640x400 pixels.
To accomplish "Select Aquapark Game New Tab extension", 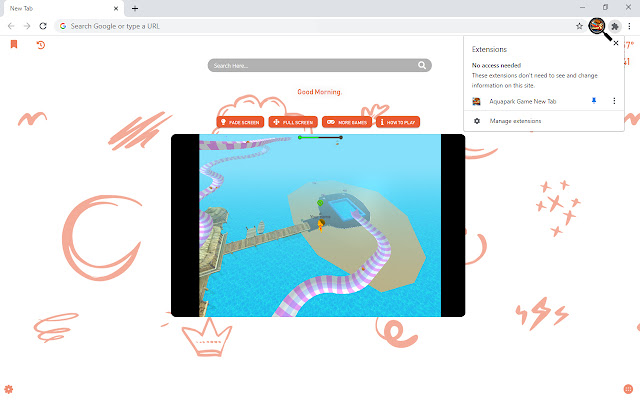I will pyautogui.click(x=522, y=101).
